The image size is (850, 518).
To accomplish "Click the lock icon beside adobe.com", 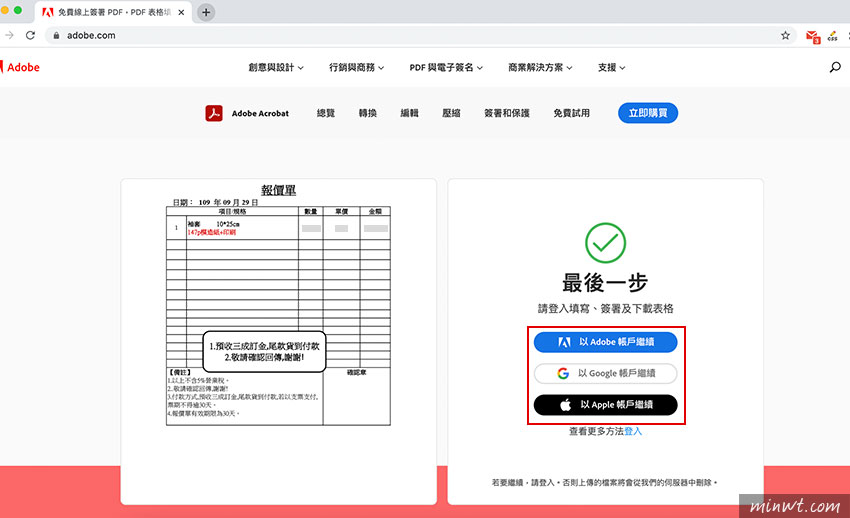I will pos(56,35).
